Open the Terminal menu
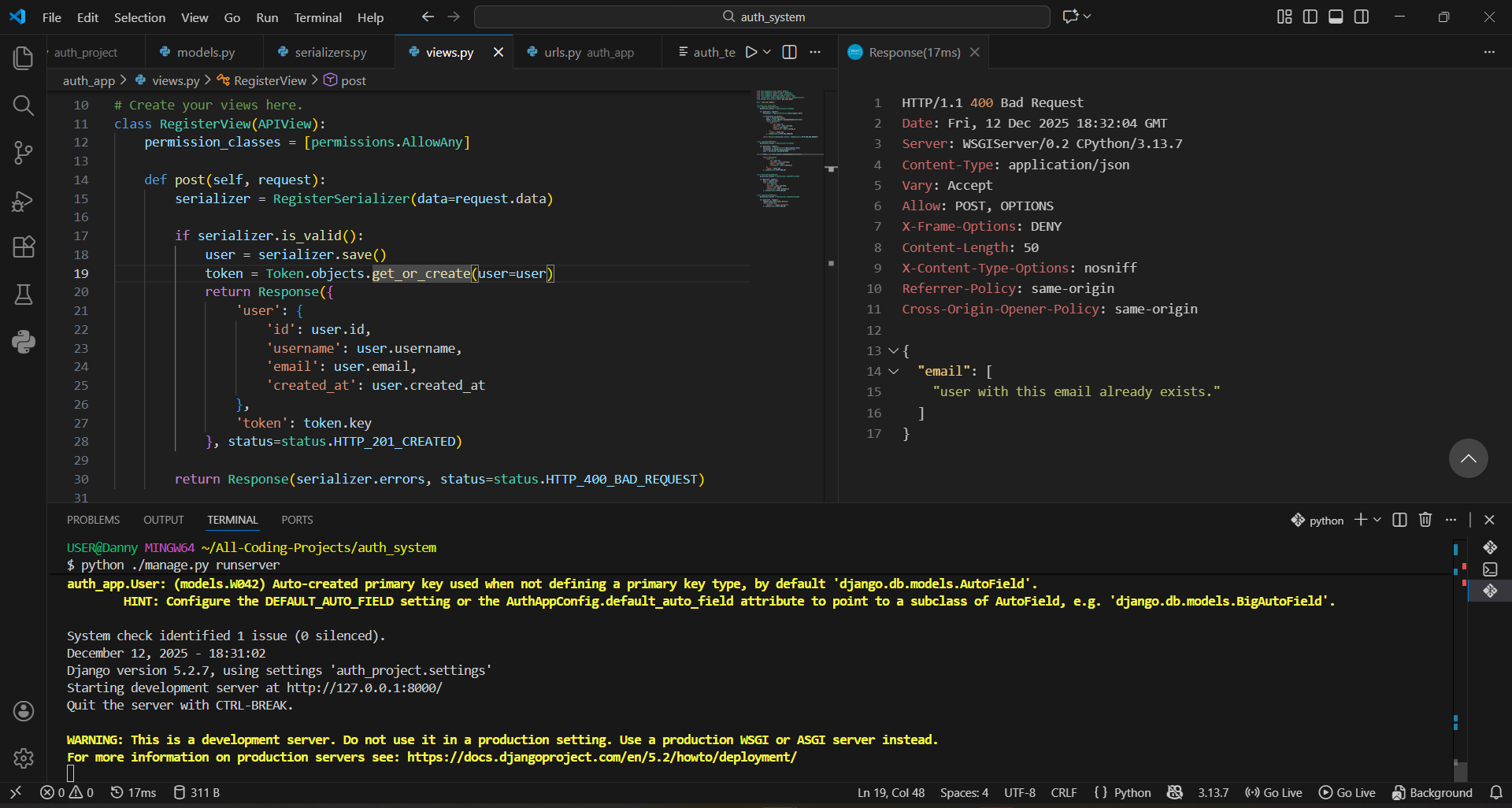 pos(317,17)
